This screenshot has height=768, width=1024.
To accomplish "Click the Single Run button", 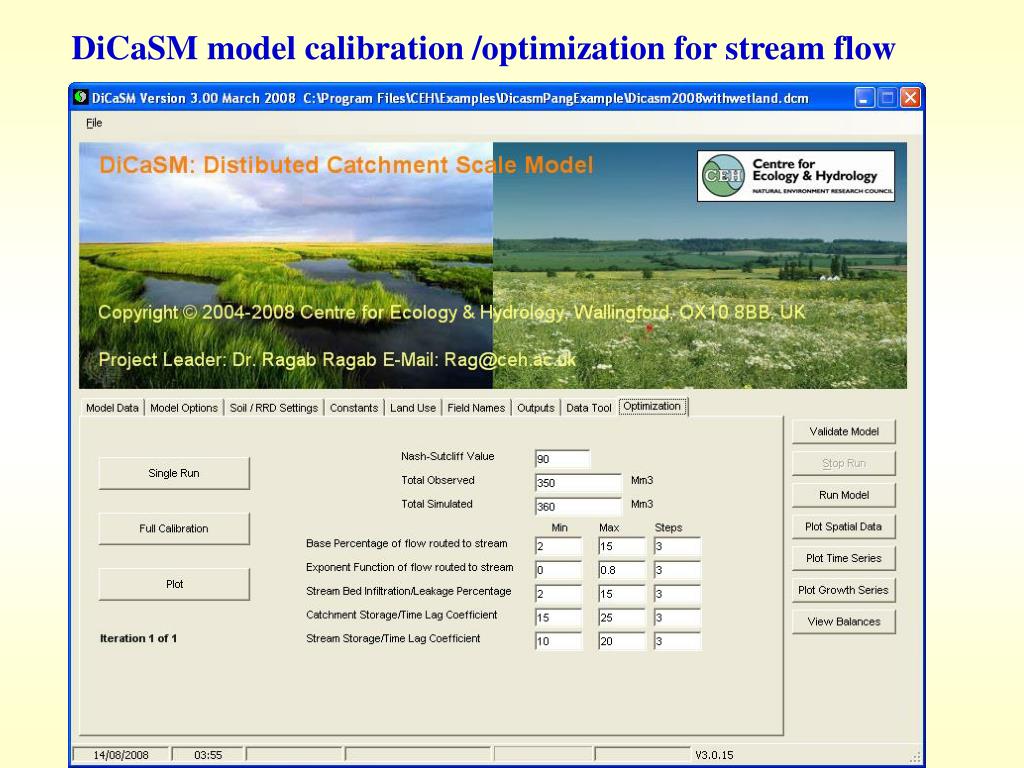I will click(x=174, y=473).
